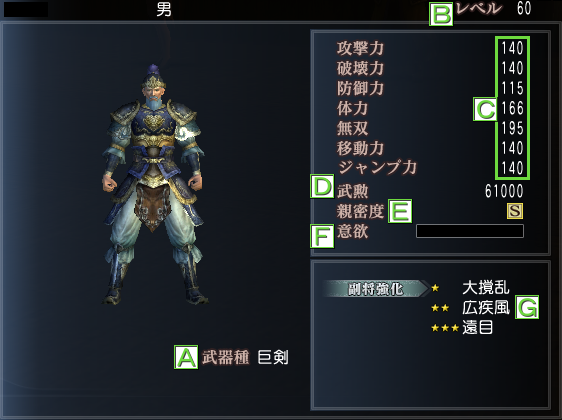This screenshot has height=420, width=562.
Task: Click the gold S rank badge for 親密度
Action: pos(515,211)
